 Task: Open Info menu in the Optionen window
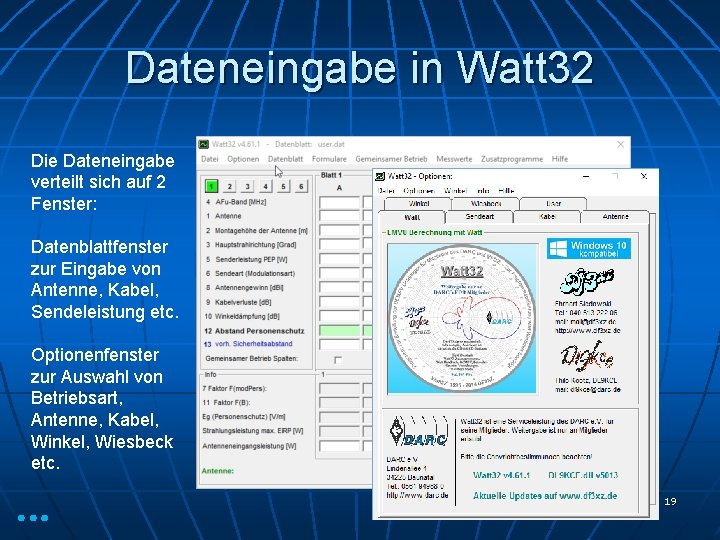483,191
